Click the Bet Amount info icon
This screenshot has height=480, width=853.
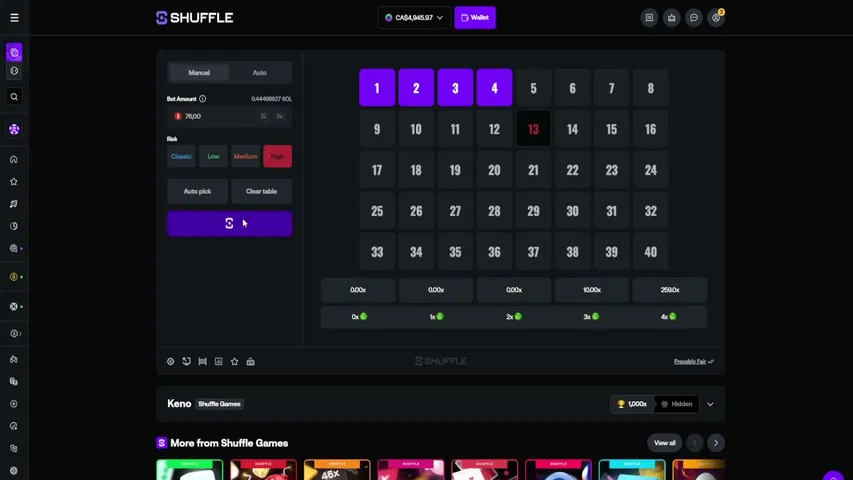point(202,99)
